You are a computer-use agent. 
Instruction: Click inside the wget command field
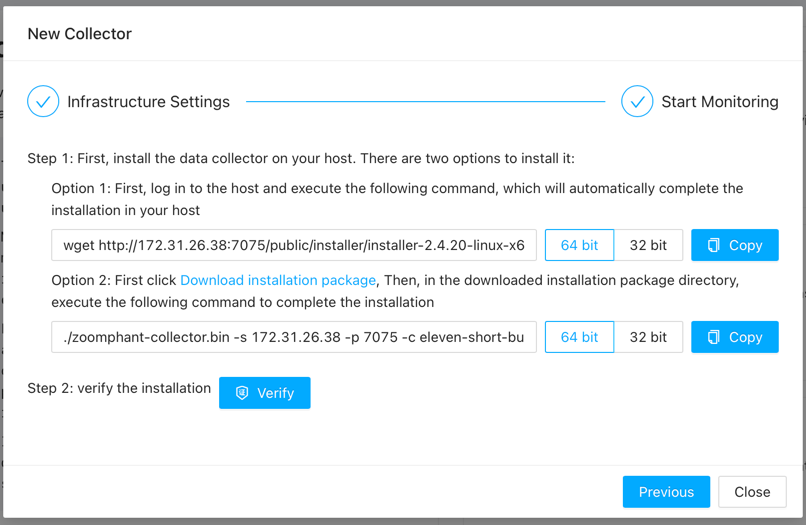click(294, 245)
